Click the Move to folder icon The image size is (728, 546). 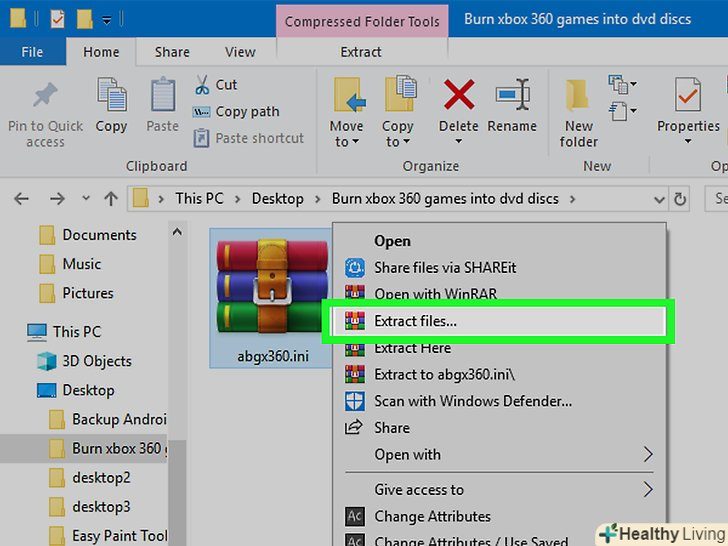(350, 94)
